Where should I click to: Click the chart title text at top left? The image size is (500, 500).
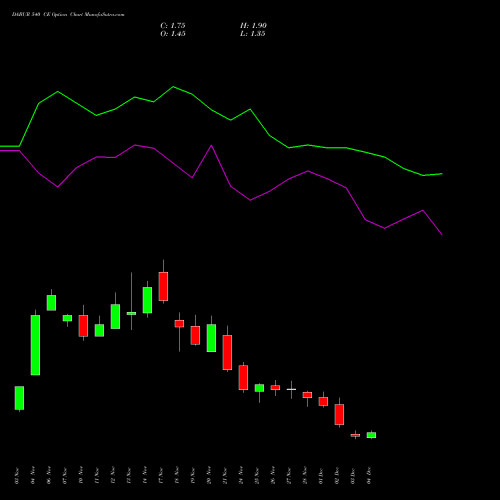pos(68,15)
